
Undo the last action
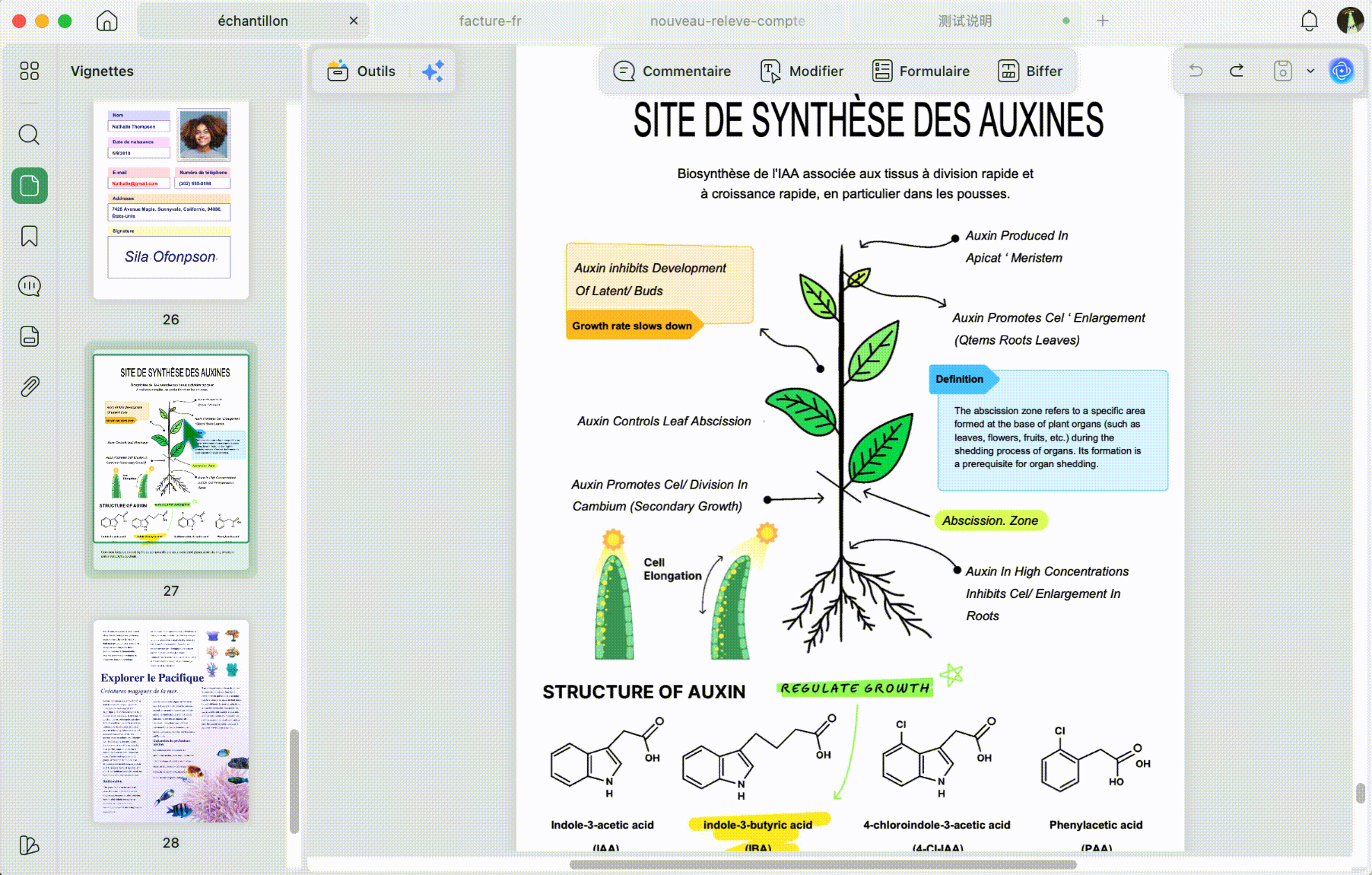point(1196,71)
